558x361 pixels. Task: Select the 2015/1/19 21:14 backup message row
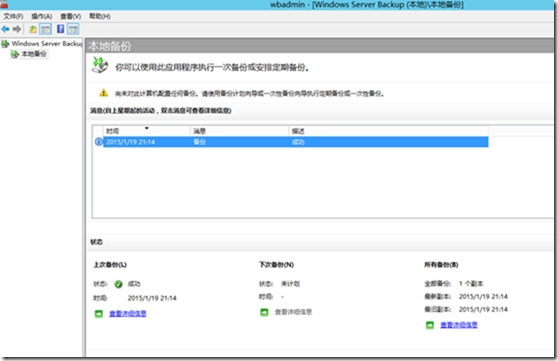click(x=295, y=142)
